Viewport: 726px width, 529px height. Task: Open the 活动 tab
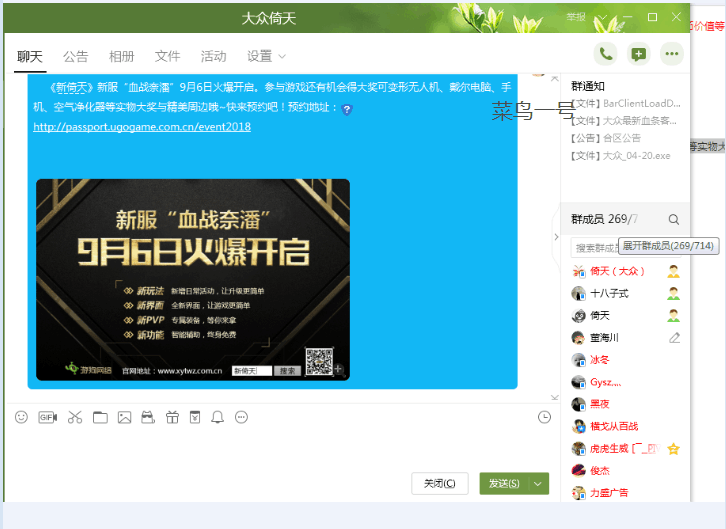213,56
